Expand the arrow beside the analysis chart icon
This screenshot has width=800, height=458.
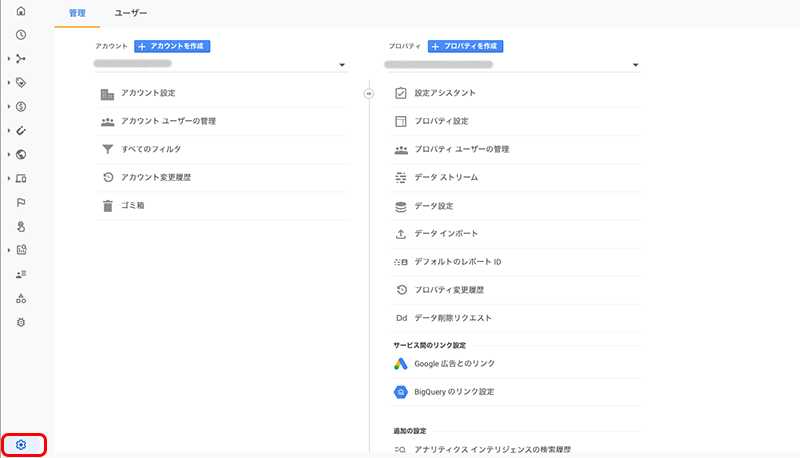[x=9, y=250]
